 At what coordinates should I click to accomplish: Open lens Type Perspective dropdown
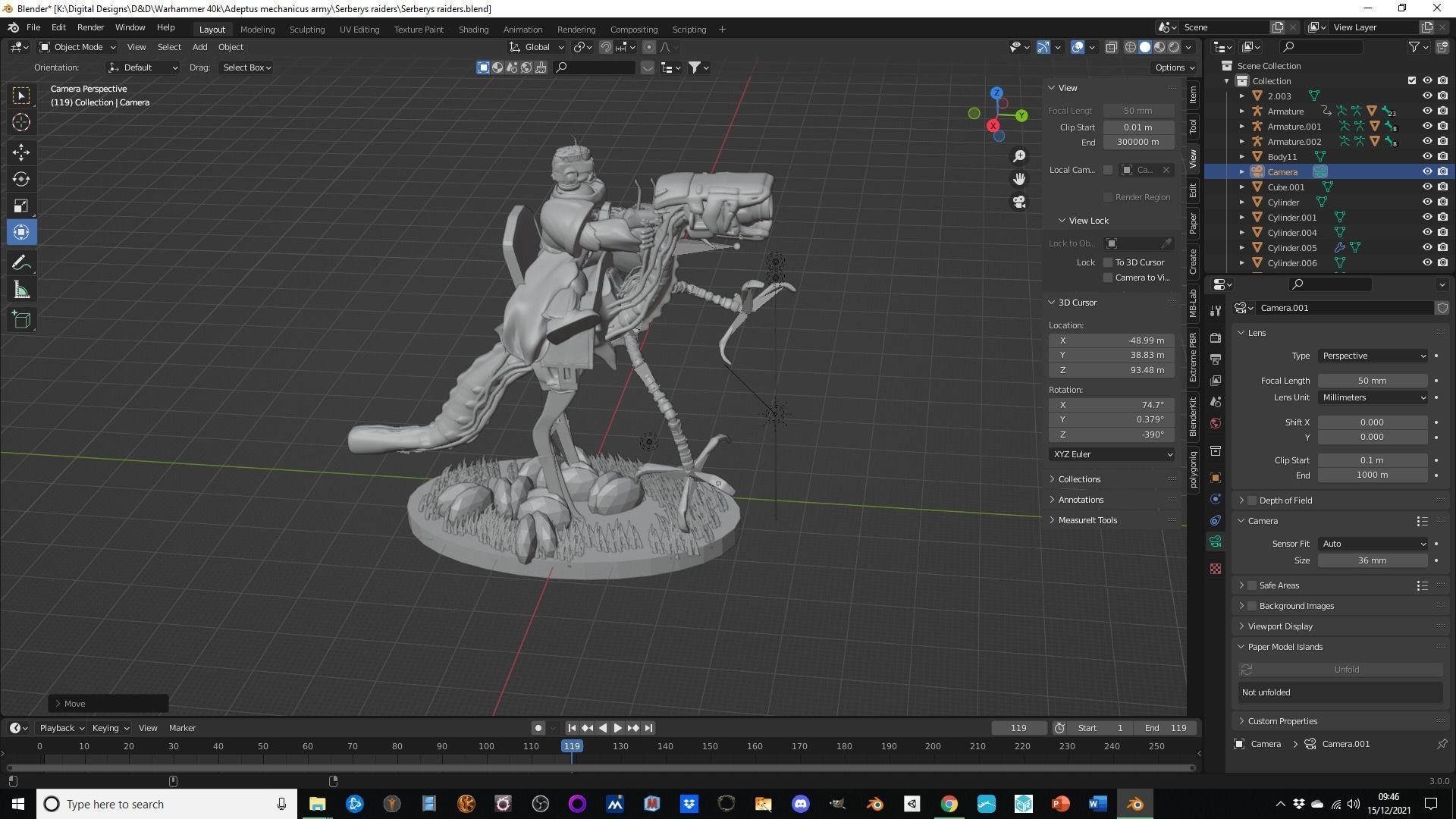coord(1373,356)
